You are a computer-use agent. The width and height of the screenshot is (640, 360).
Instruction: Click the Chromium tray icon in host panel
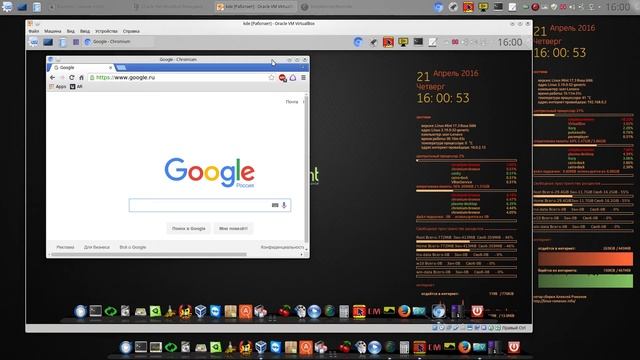click(x=439, y=7)
